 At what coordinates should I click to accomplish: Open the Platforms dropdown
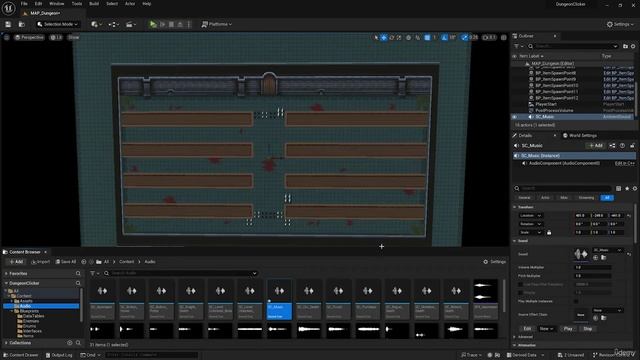coord(217,24)
